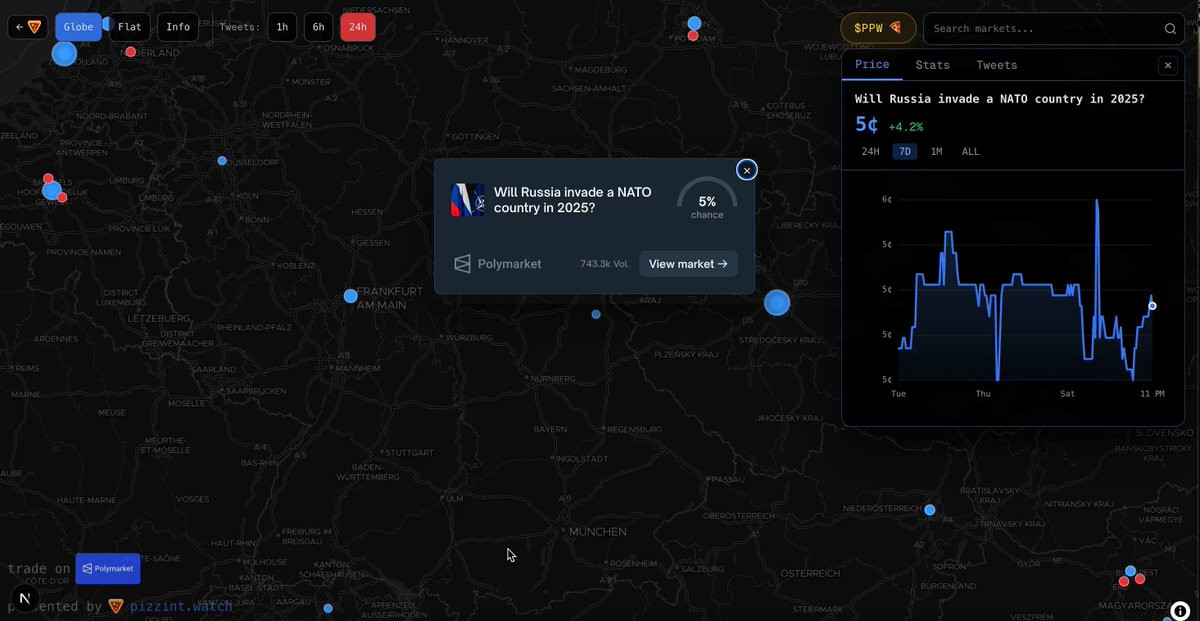Click the View market button
The height and width of the screenshot is (621, 1200).
coord(688,264)
